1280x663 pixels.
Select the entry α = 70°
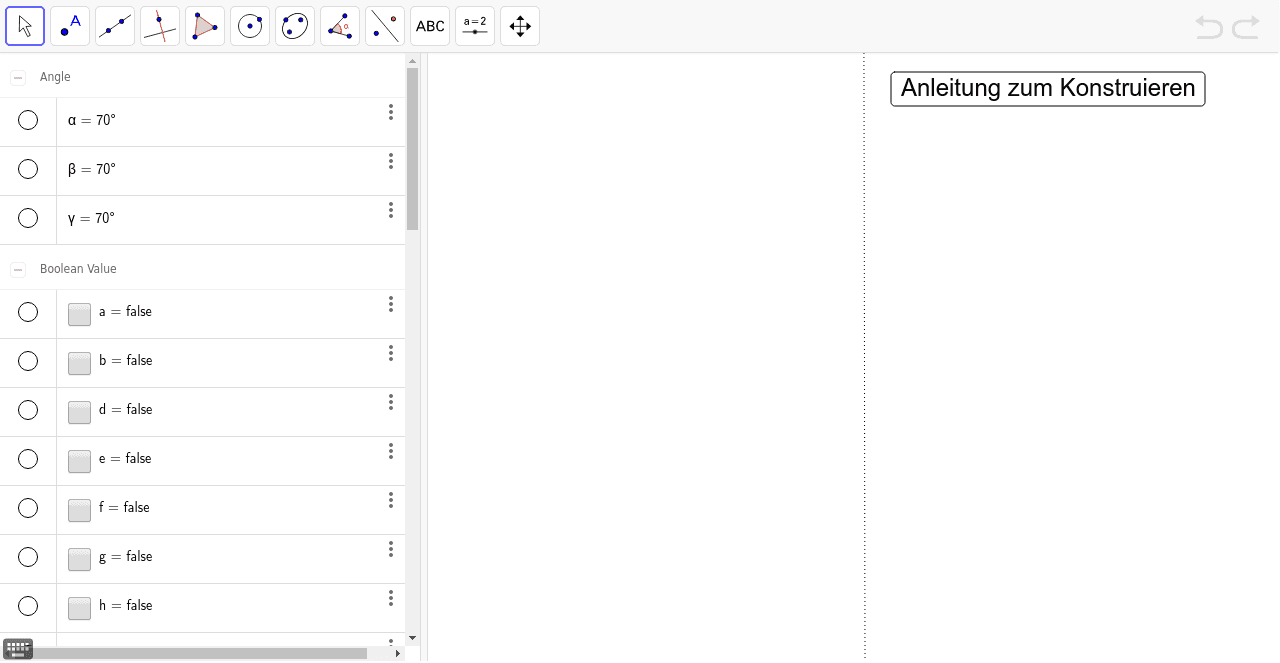(x=92, y=120)
